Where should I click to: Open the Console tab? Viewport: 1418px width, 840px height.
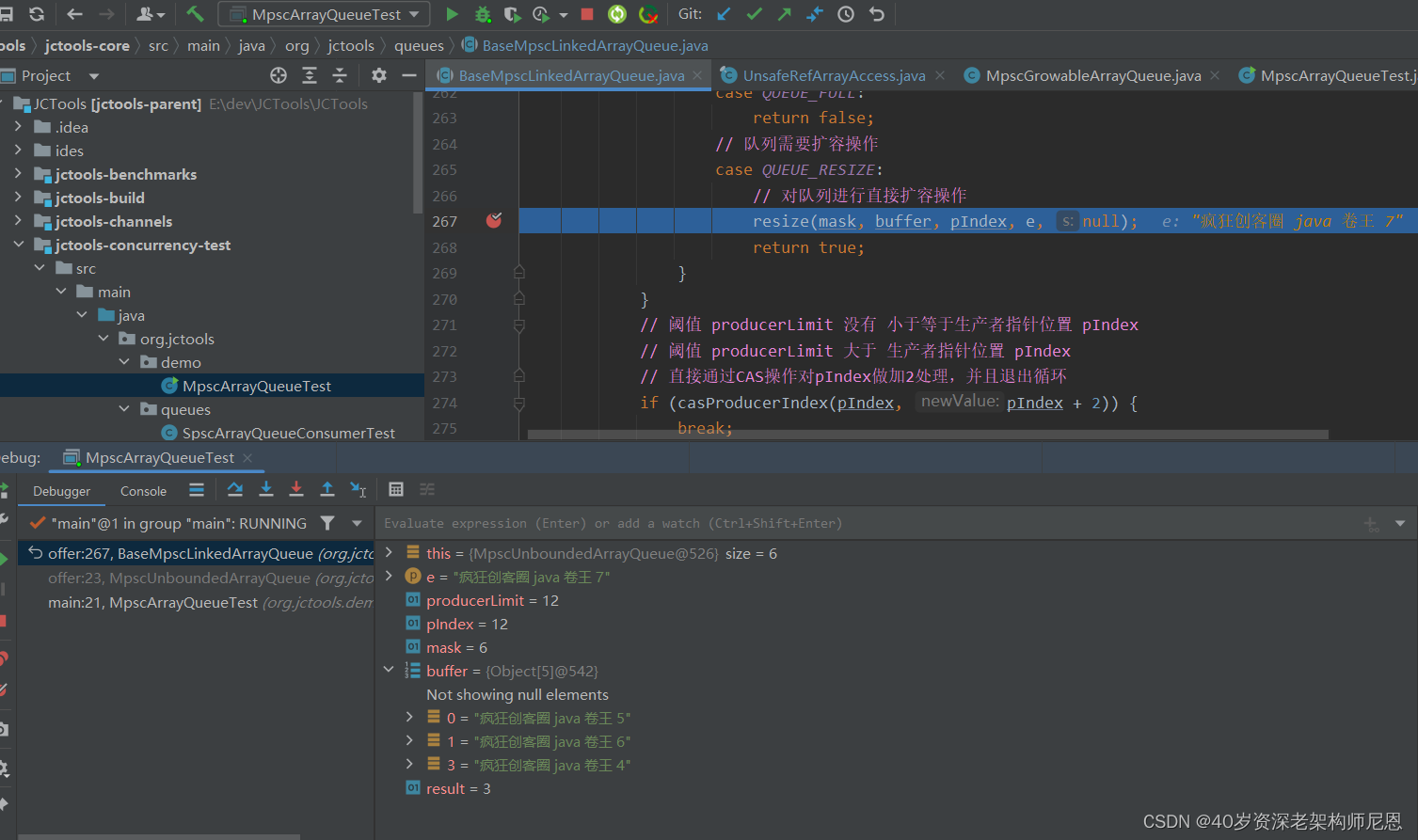(x=143, y=491)
